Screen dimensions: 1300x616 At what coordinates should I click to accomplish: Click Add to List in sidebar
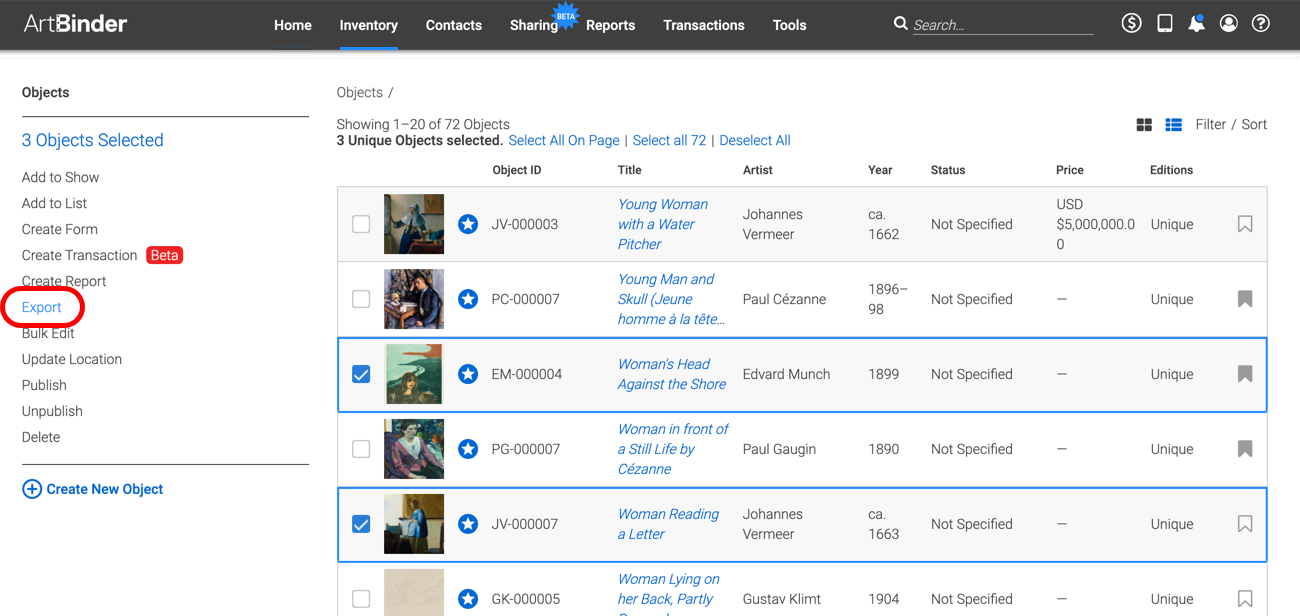tap(54, 203)
